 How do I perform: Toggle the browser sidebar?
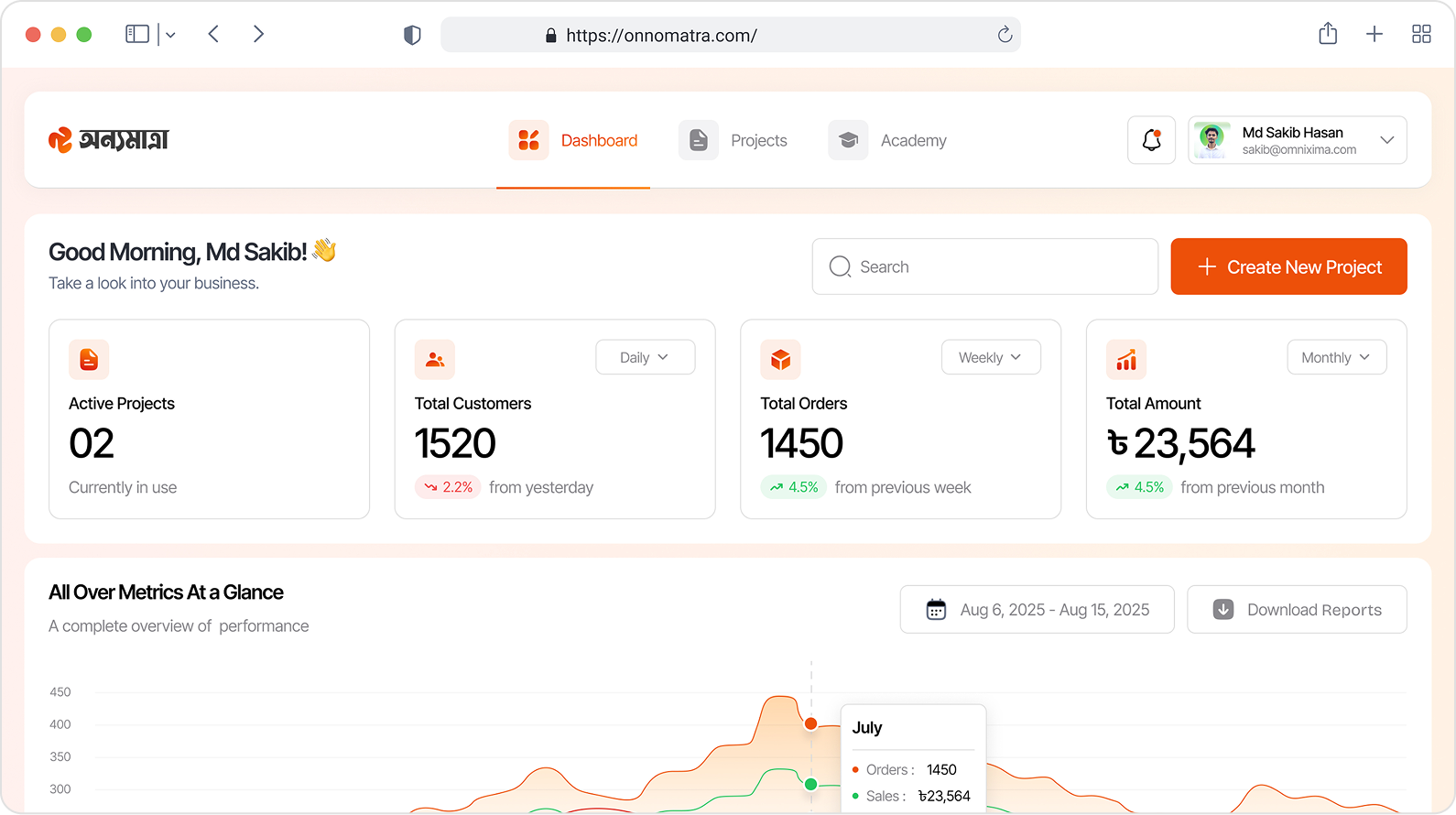click(137, 34)
